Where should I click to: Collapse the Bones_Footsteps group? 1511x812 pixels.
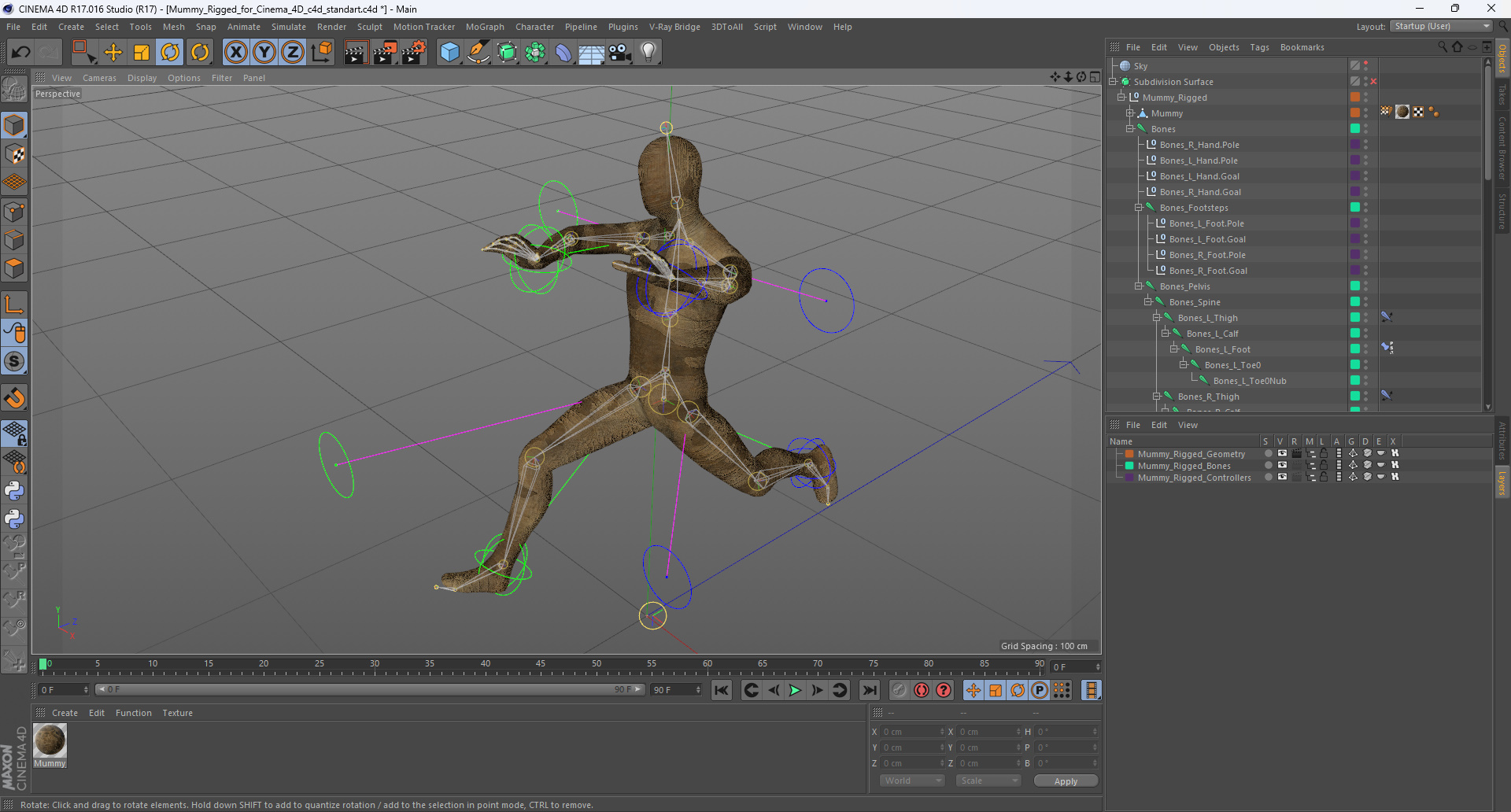(1139, 208)
